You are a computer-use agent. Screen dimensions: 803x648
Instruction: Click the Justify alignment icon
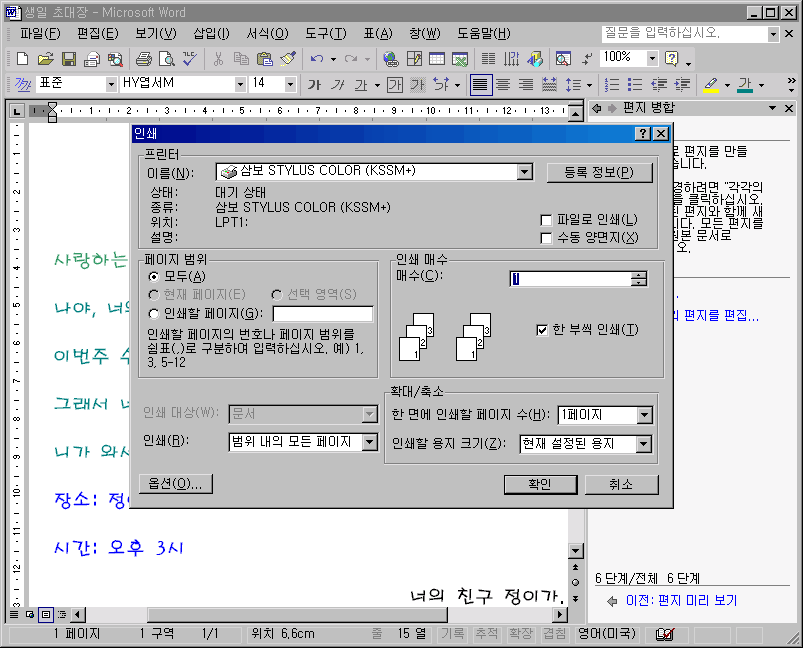(480, 84)
